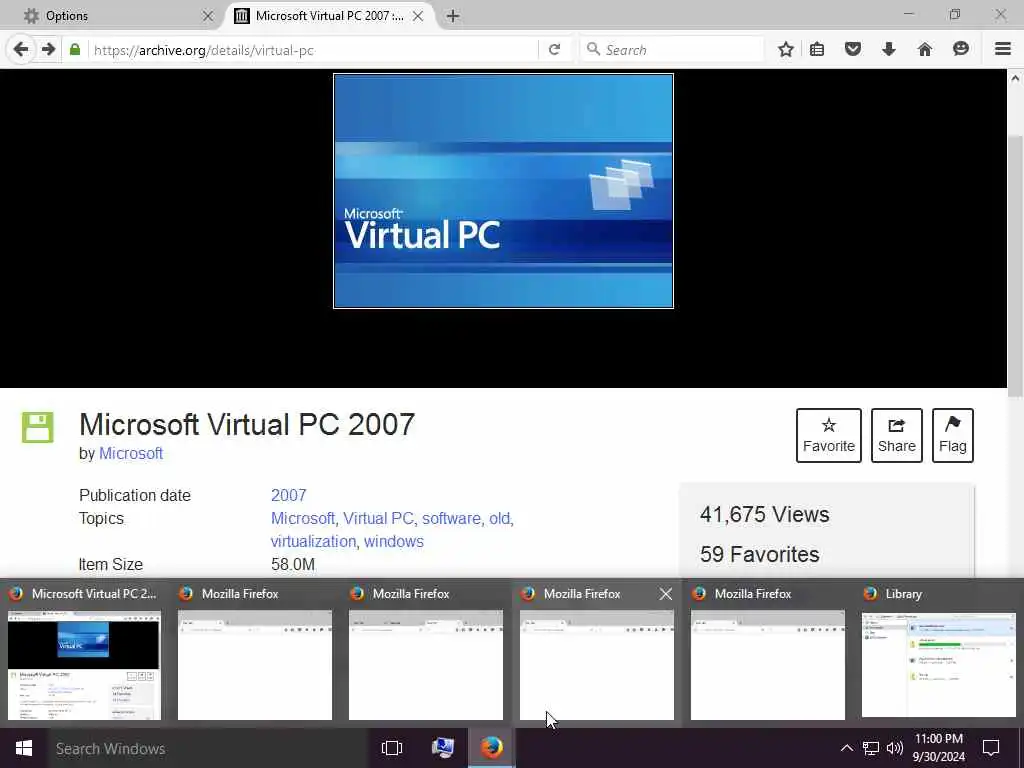Click the 58.0M item size value
The width and height of the screenshot is (1024, 768).
(x=293, y=564)
